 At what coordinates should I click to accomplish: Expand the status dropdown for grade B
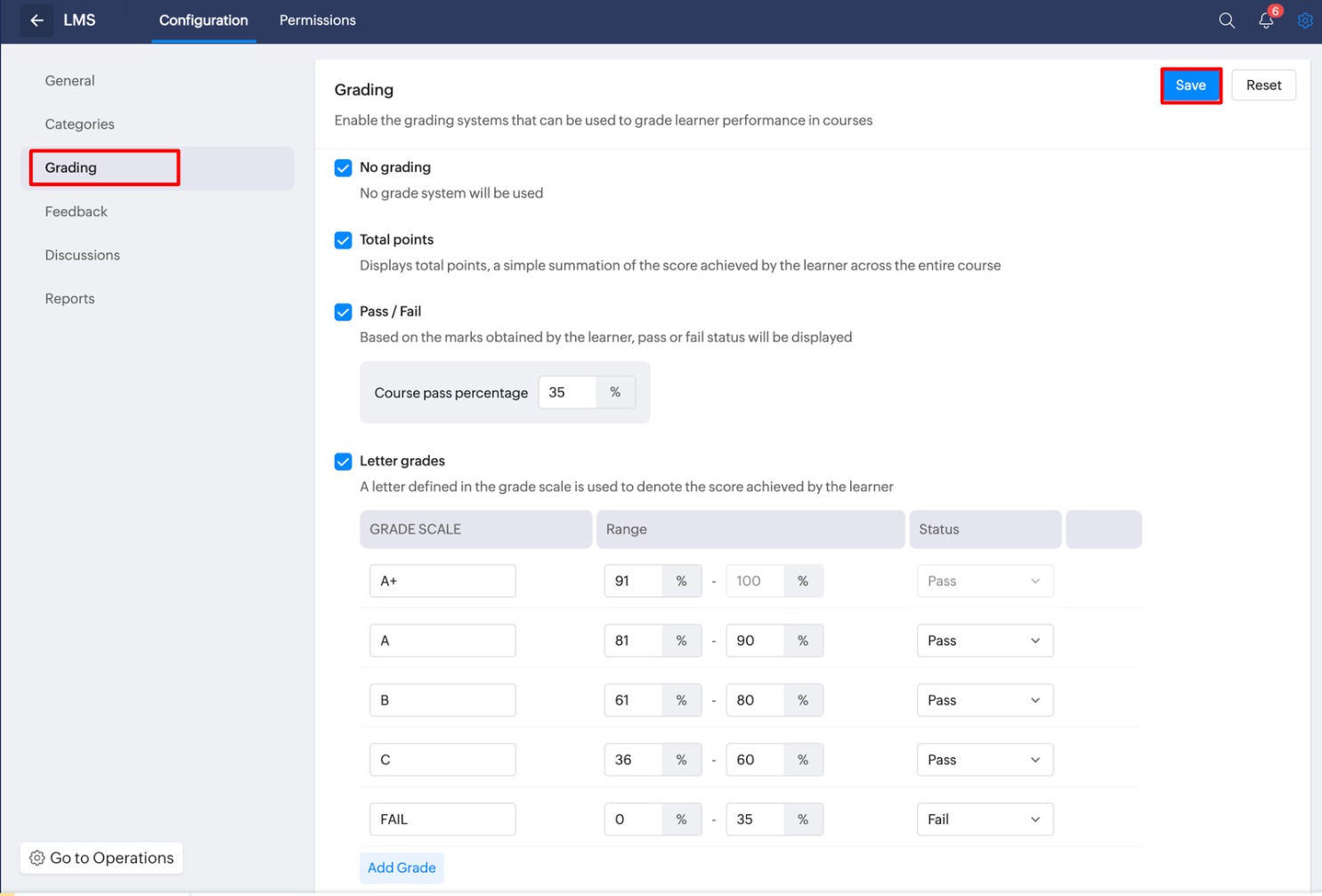[985, 700]
